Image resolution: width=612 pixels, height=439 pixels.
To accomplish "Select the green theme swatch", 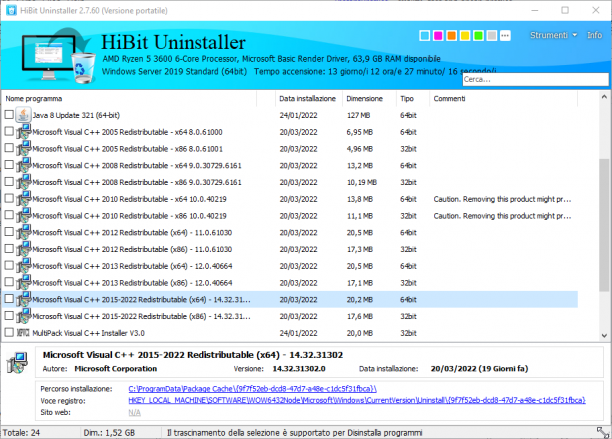I will point(478,36).
